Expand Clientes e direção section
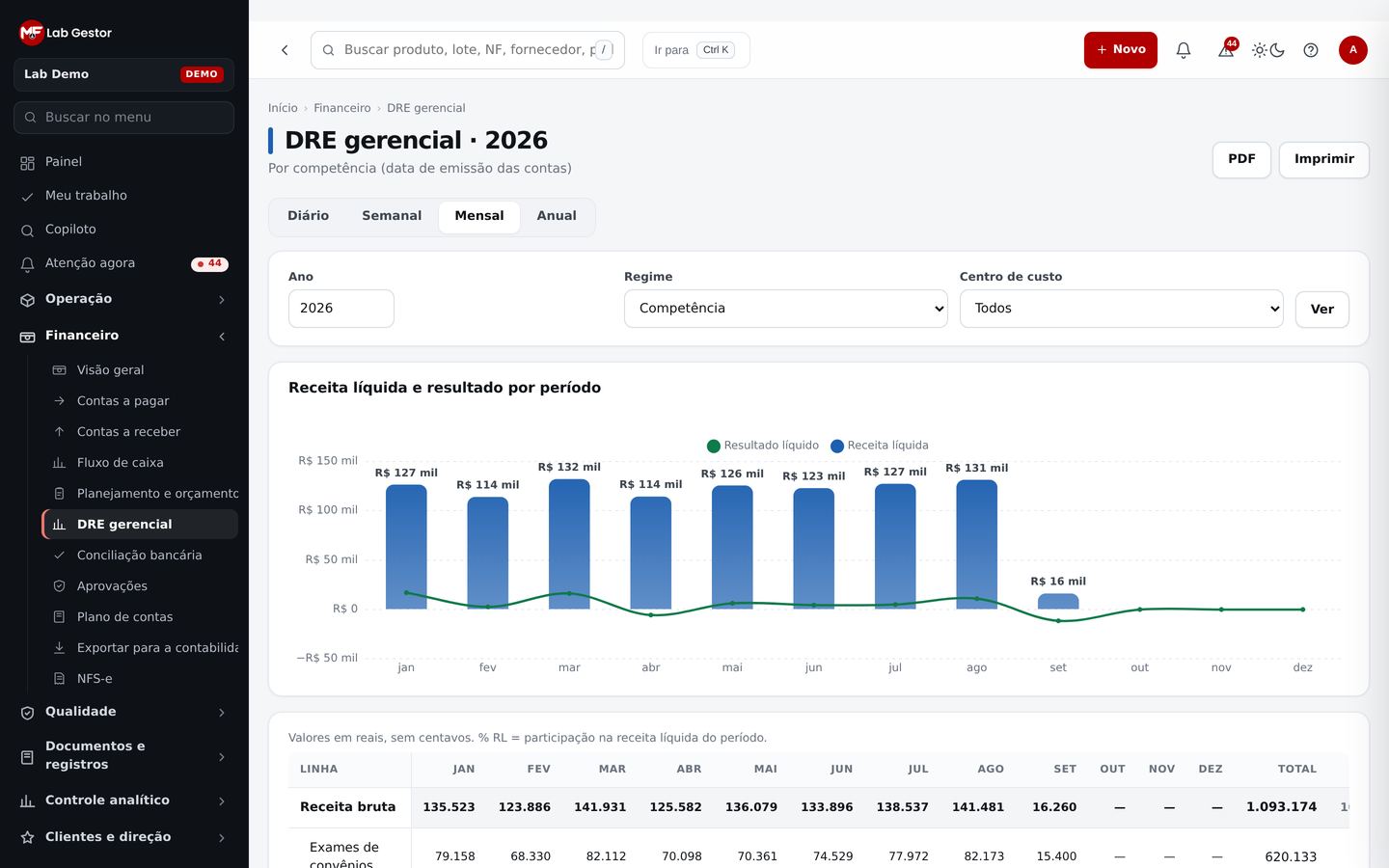Viewport: 1389px width, 868px height. [x=124, y=837]
